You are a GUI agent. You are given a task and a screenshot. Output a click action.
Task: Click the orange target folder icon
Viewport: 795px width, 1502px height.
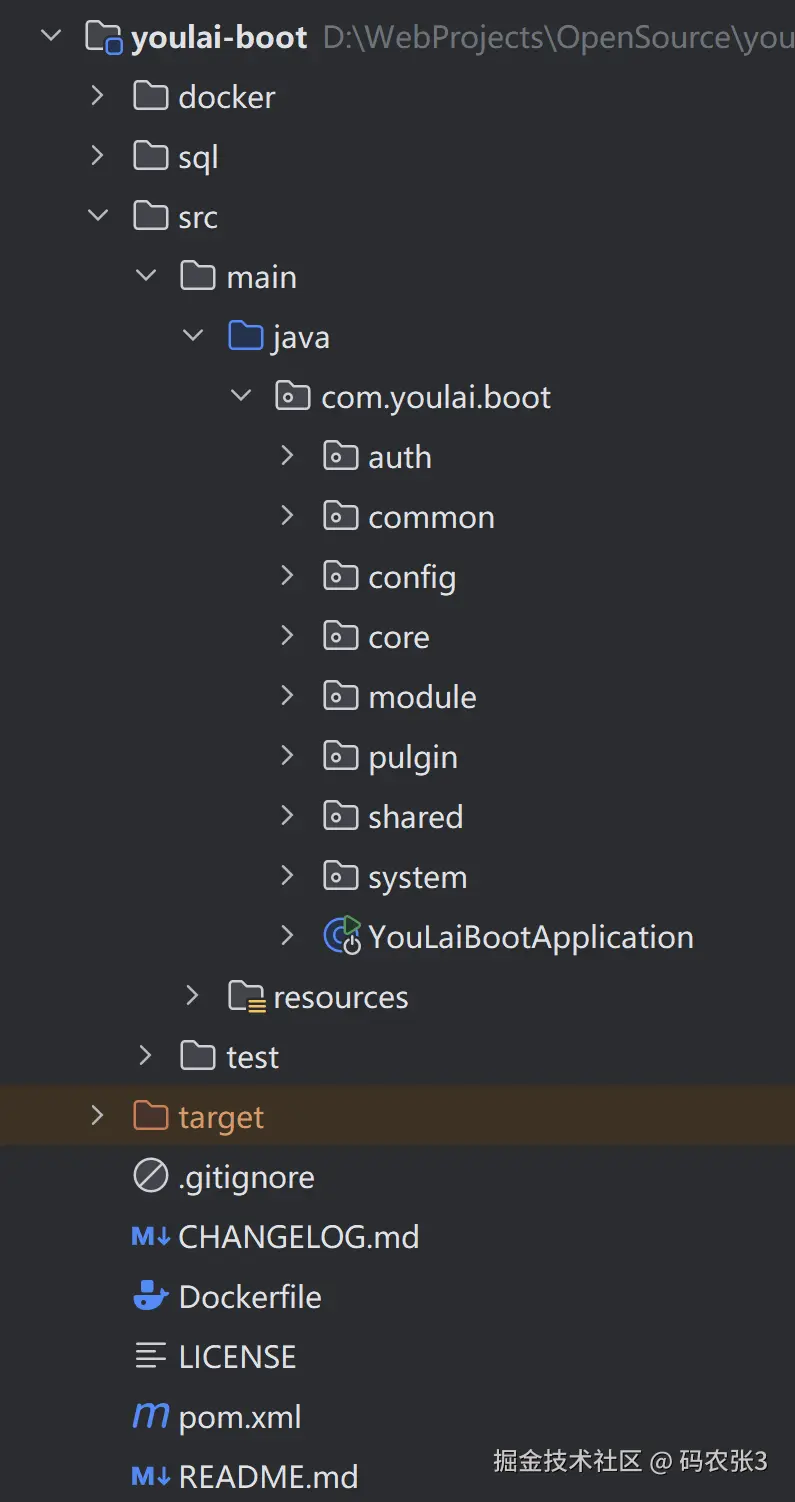coord(151,1116)
